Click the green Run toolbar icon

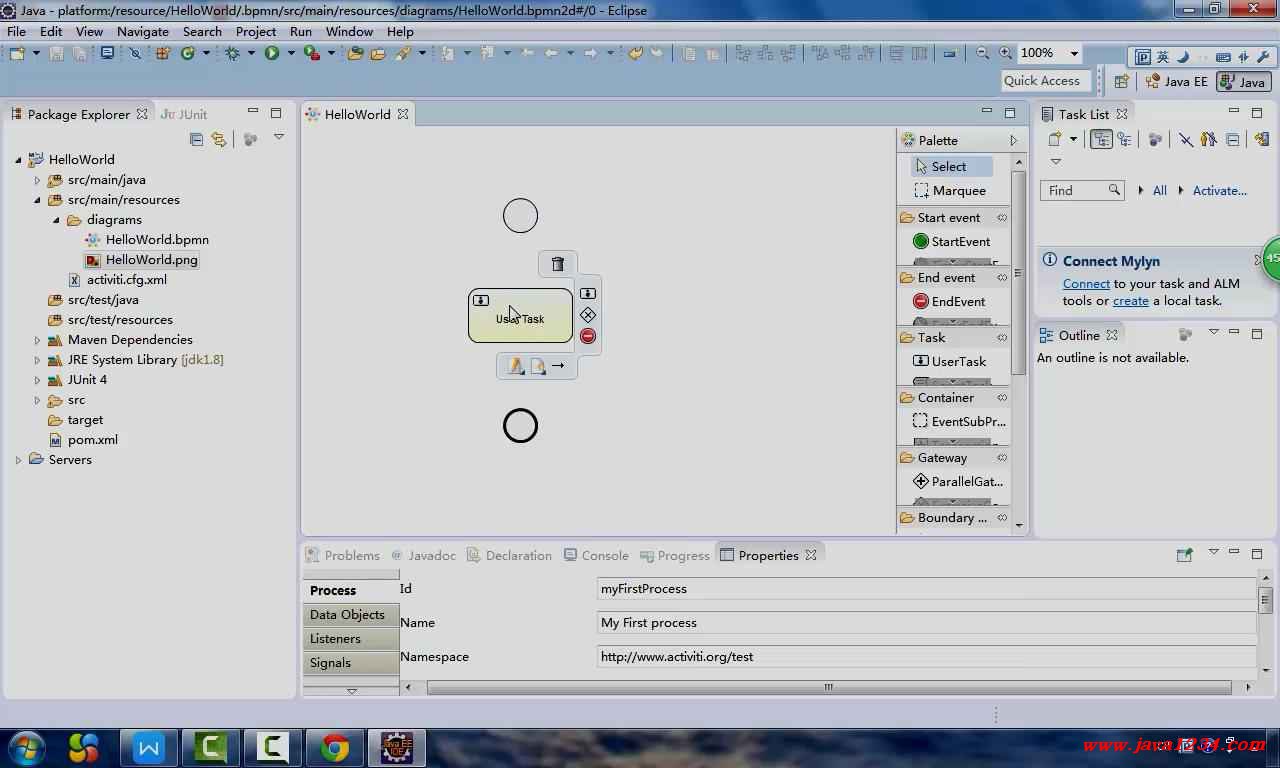tap(272, 53)
